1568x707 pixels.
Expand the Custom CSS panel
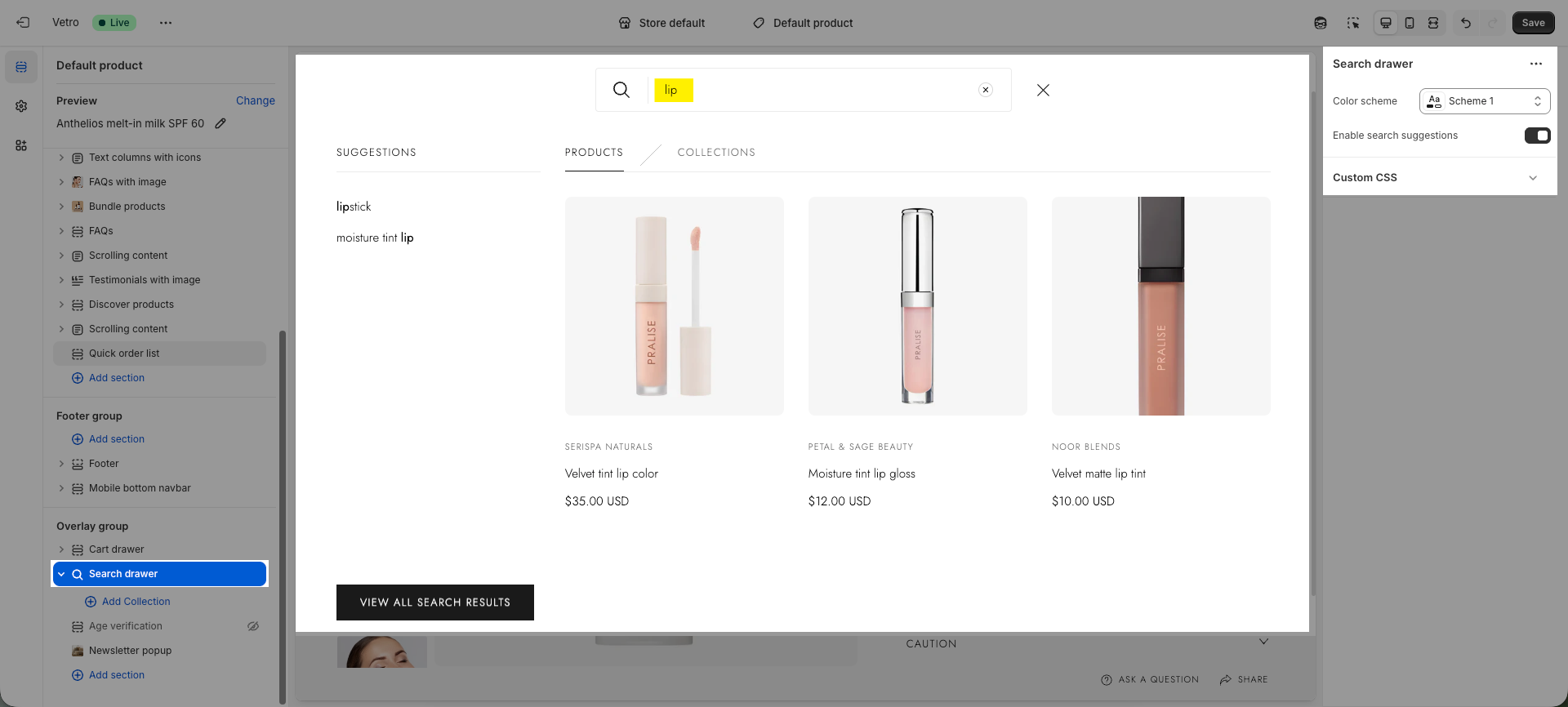coord(1532,178)
